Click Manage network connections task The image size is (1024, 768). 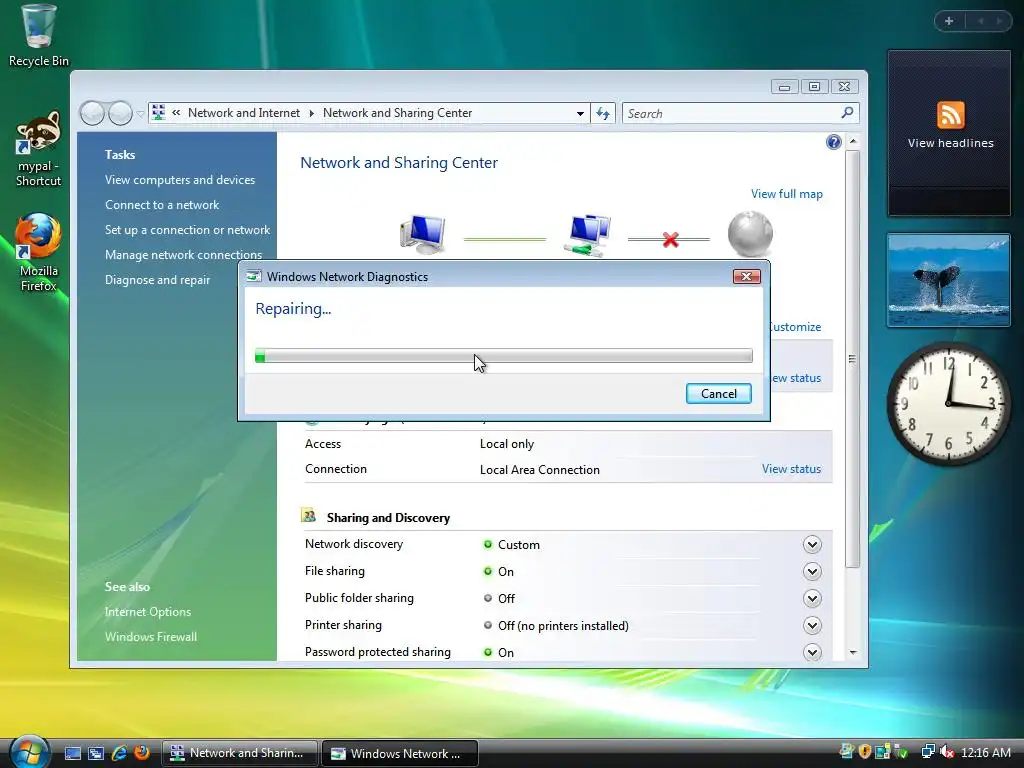click(x=184, y=255)
